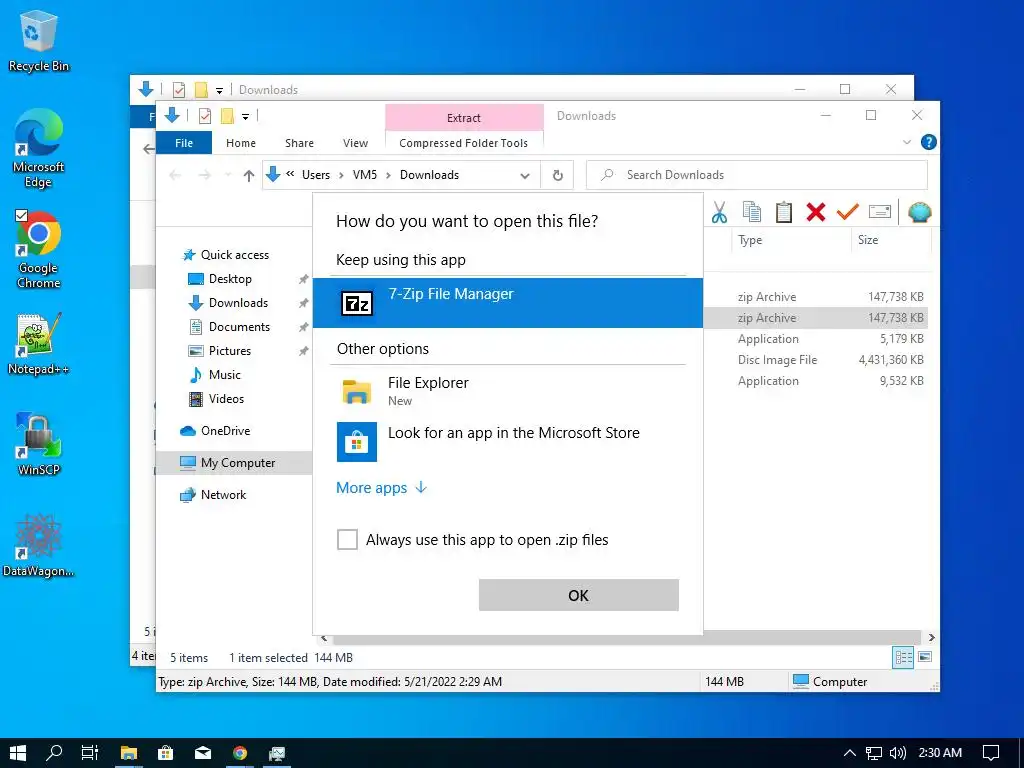Open taskbar Search

[54, 753]
